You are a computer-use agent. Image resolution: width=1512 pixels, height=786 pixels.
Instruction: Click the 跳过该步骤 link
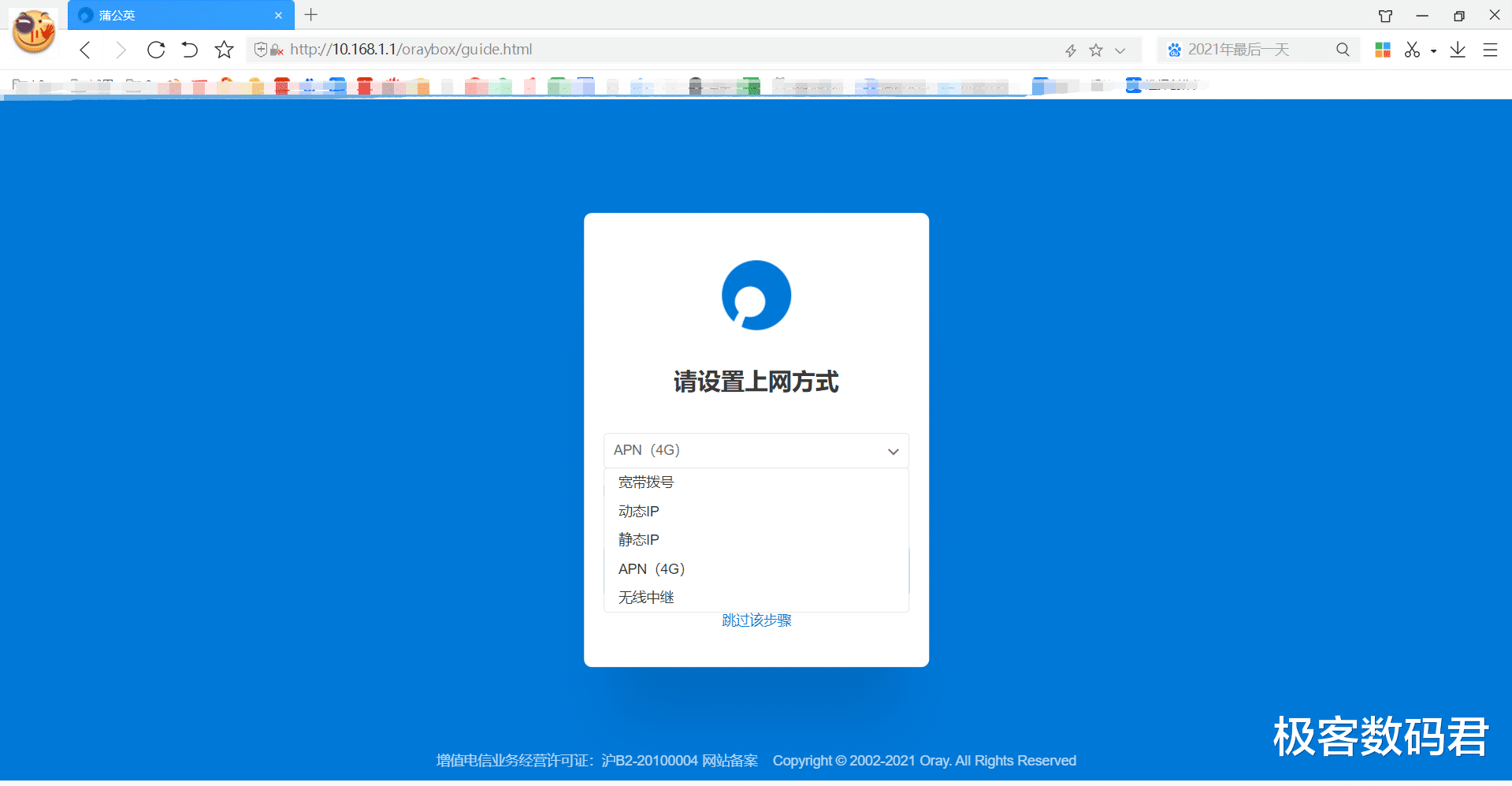pyautogui.click(x=756, y=620)
